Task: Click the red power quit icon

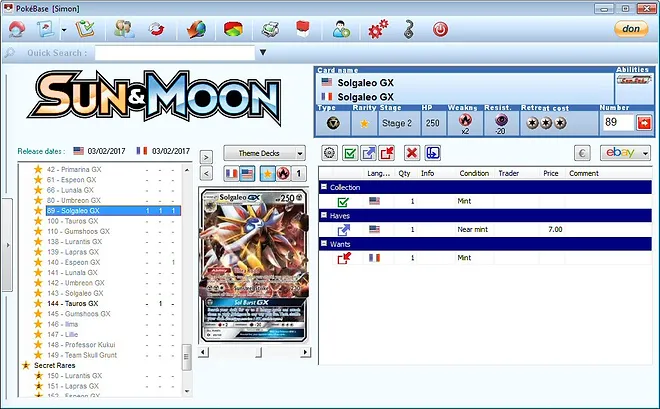Action: click(x=440, y=29)
